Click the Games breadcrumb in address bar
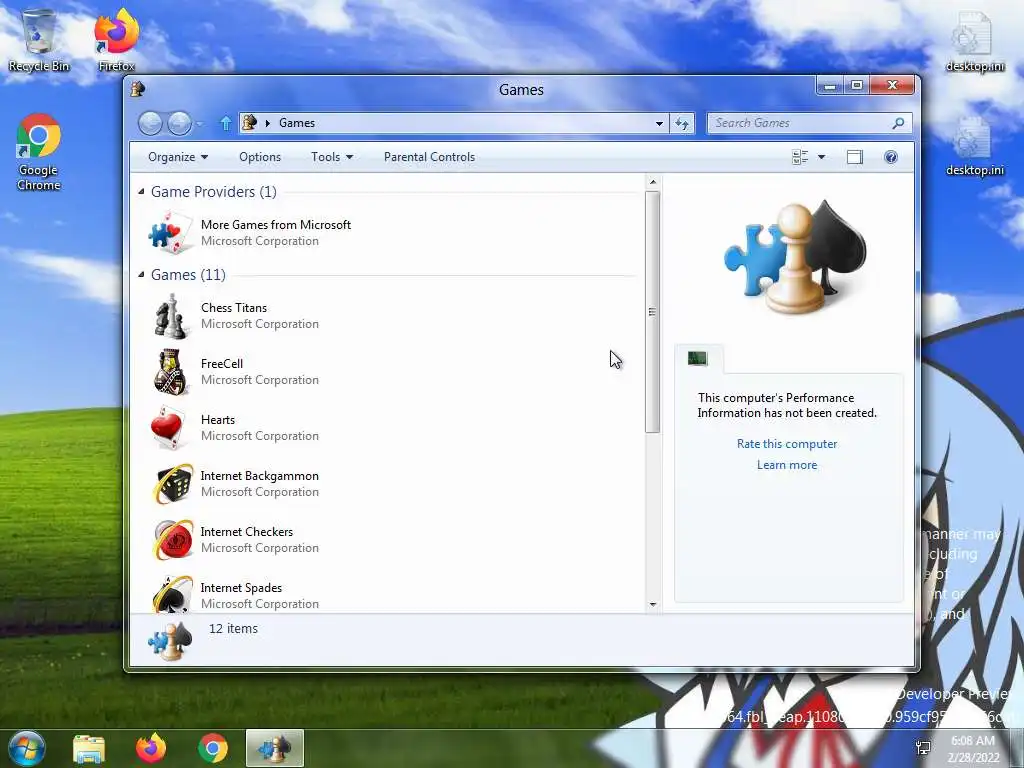This screenshot has height=768, width=1024. click(297, 123)
